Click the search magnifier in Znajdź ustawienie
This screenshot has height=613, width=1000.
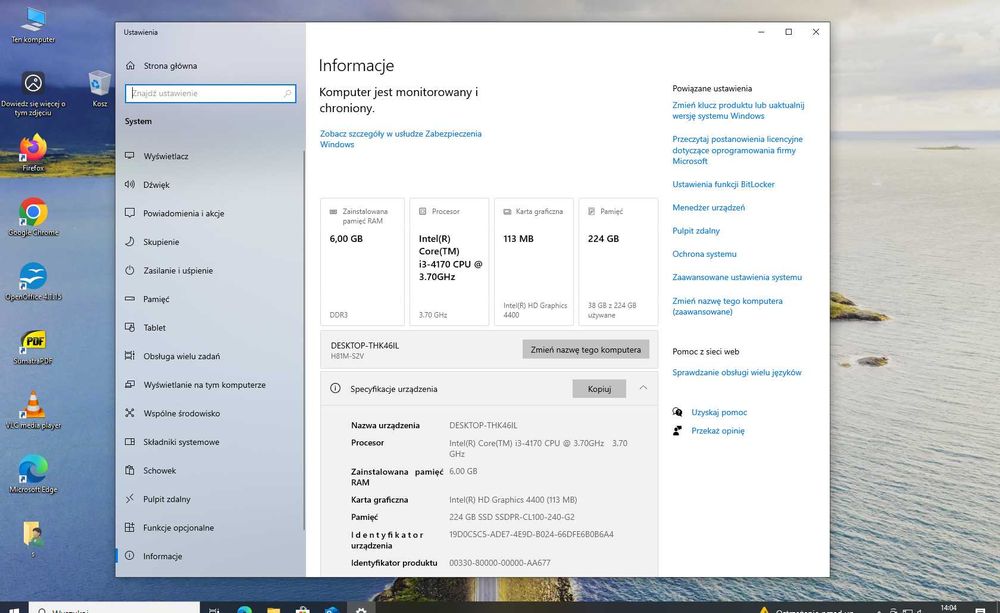coord(288,93)
